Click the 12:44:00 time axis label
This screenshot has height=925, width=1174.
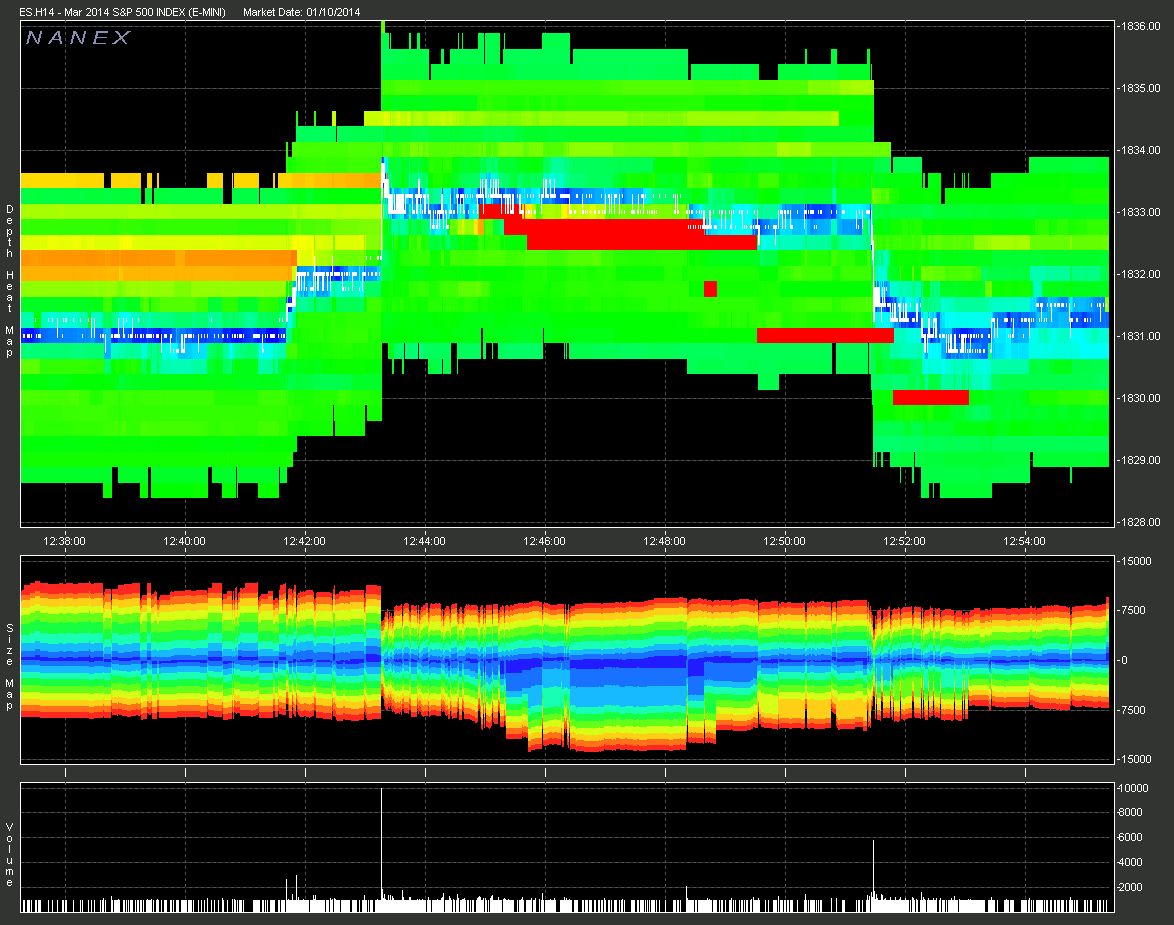(425, 541)
